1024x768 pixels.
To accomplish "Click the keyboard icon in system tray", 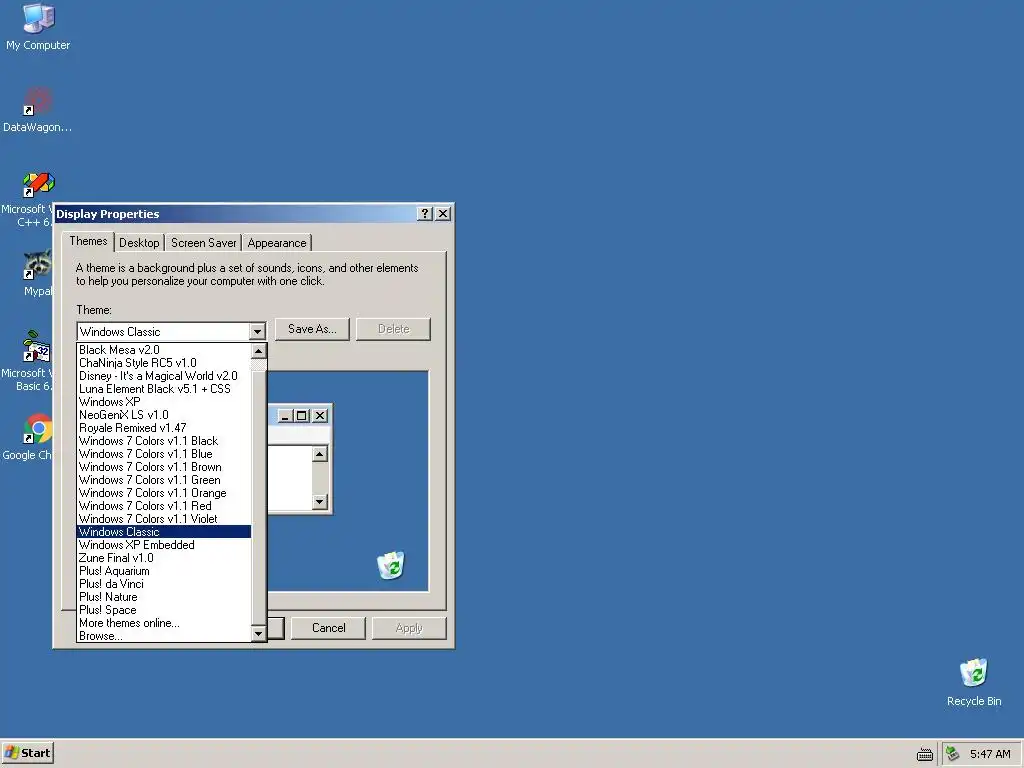I will [x=925, y=754].
